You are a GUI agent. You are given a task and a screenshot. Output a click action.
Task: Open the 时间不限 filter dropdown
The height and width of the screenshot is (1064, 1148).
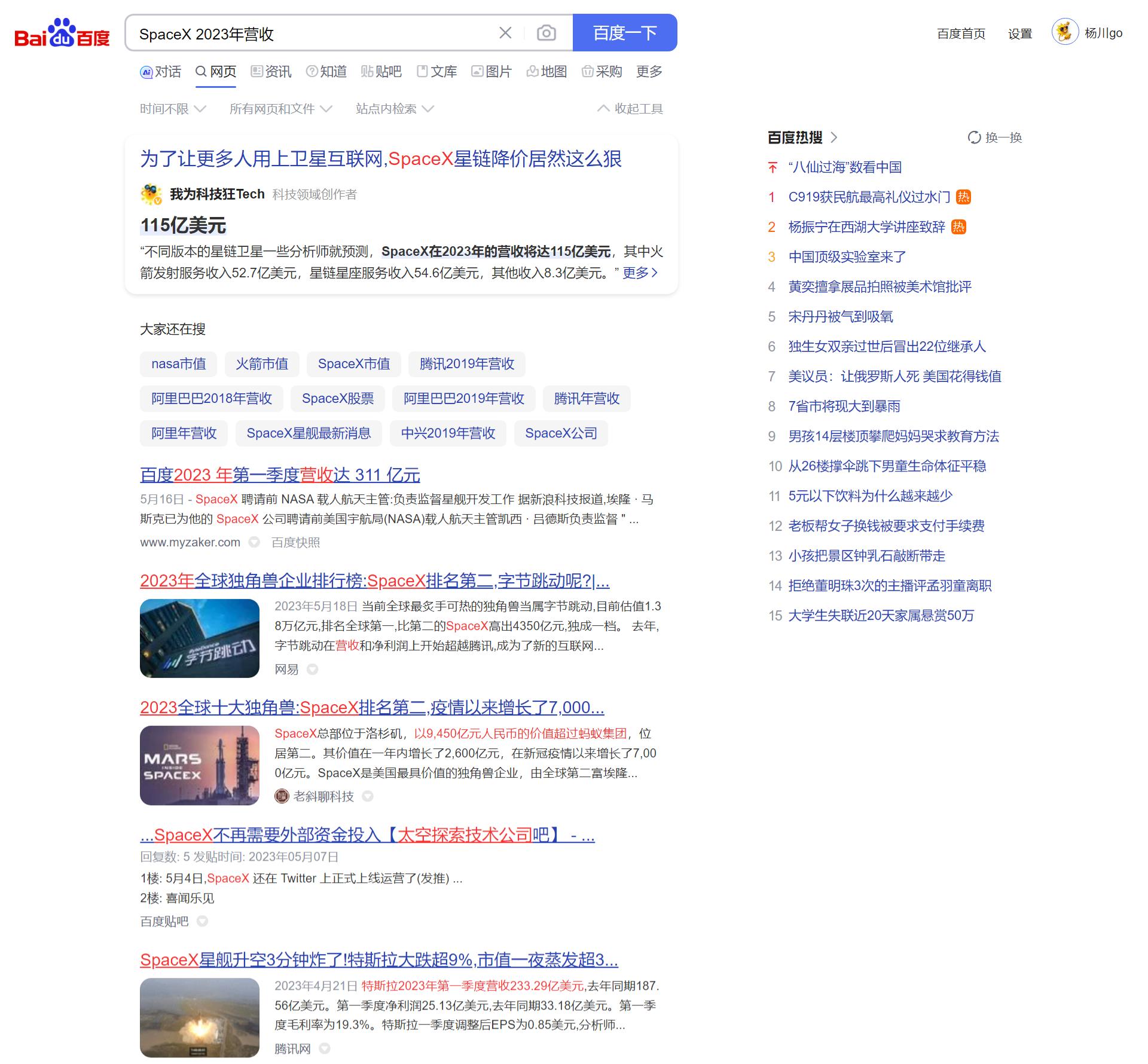pos(172,109)
